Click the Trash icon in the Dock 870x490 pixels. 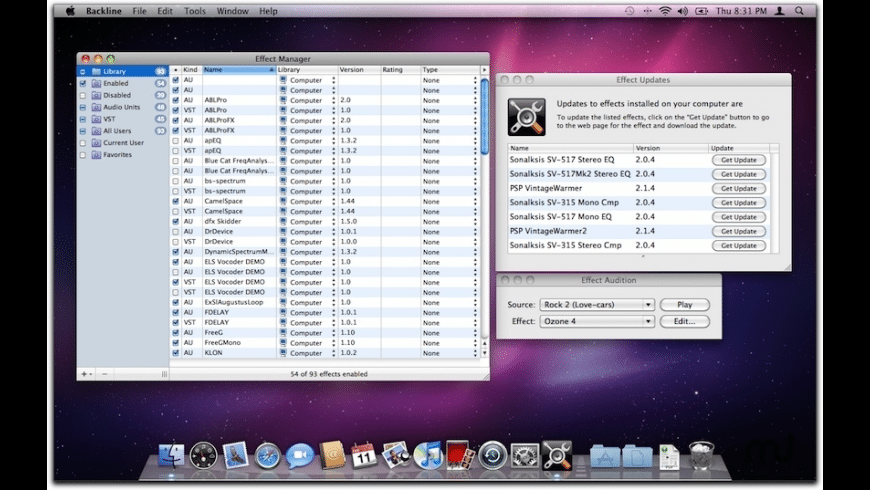(x=701, y=456)
